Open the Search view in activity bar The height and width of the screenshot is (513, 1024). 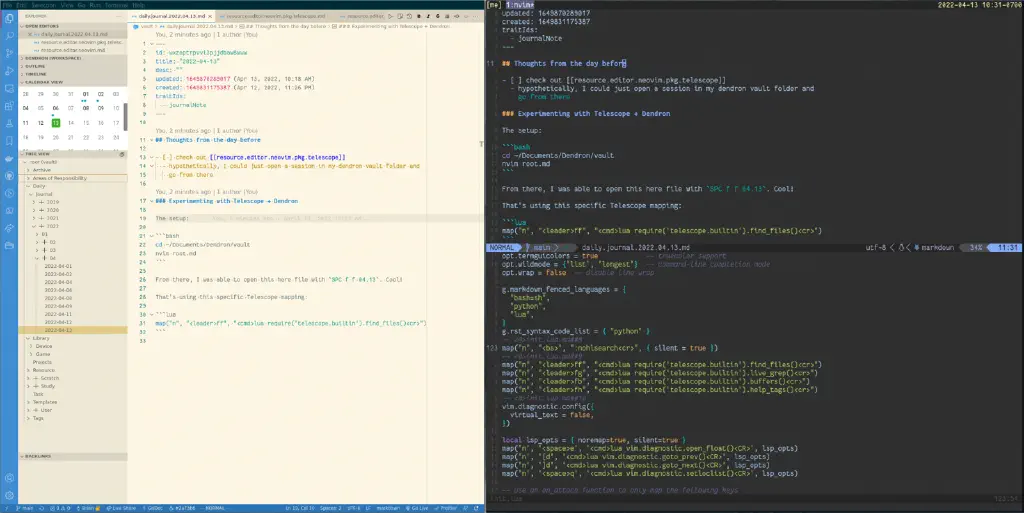click(x=9, y=36)
